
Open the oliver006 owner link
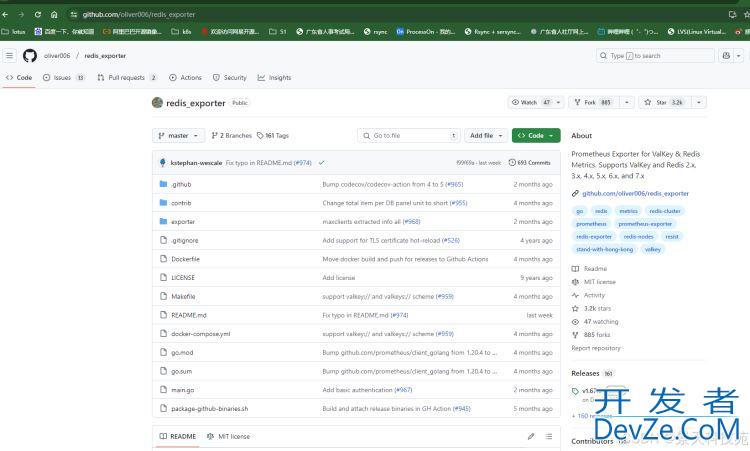point(57,56)
